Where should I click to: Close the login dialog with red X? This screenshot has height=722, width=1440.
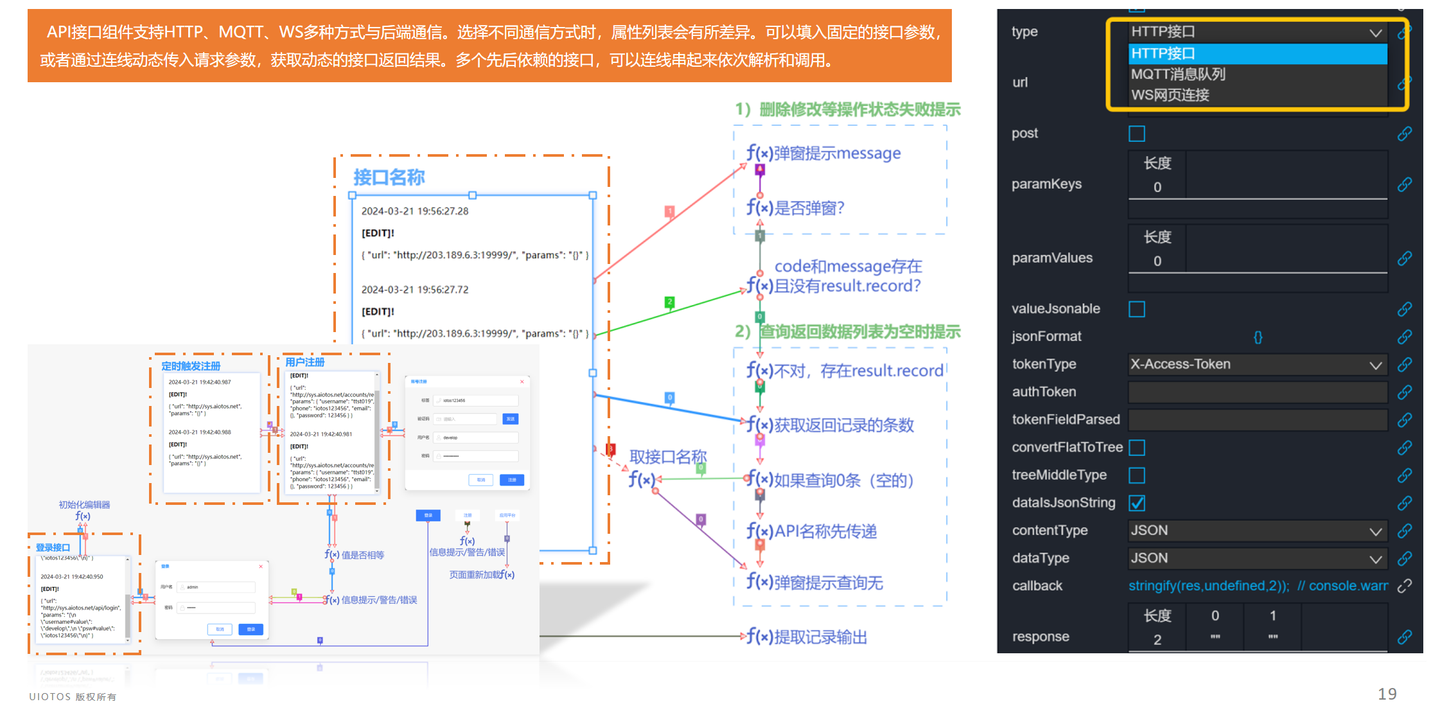[x=261, y=566]
